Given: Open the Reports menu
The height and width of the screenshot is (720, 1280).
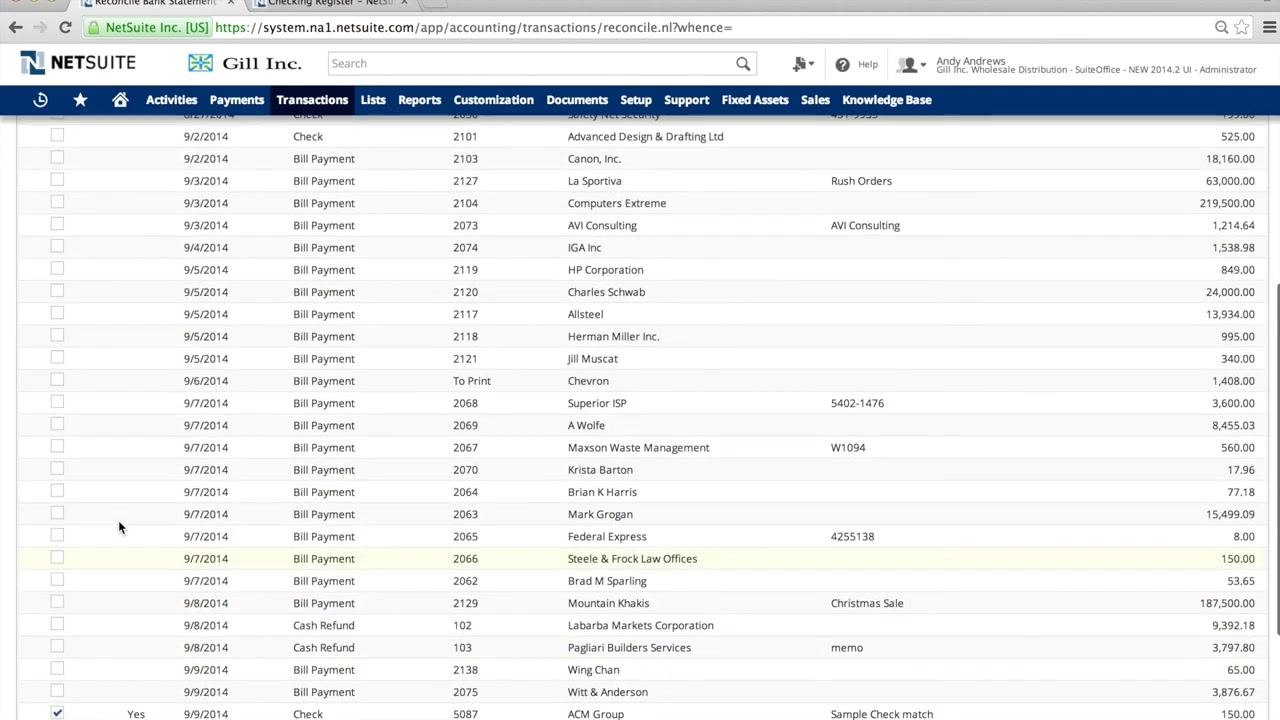Looking at the screenshot, I should pyautogui.click(x=419, y=100).
